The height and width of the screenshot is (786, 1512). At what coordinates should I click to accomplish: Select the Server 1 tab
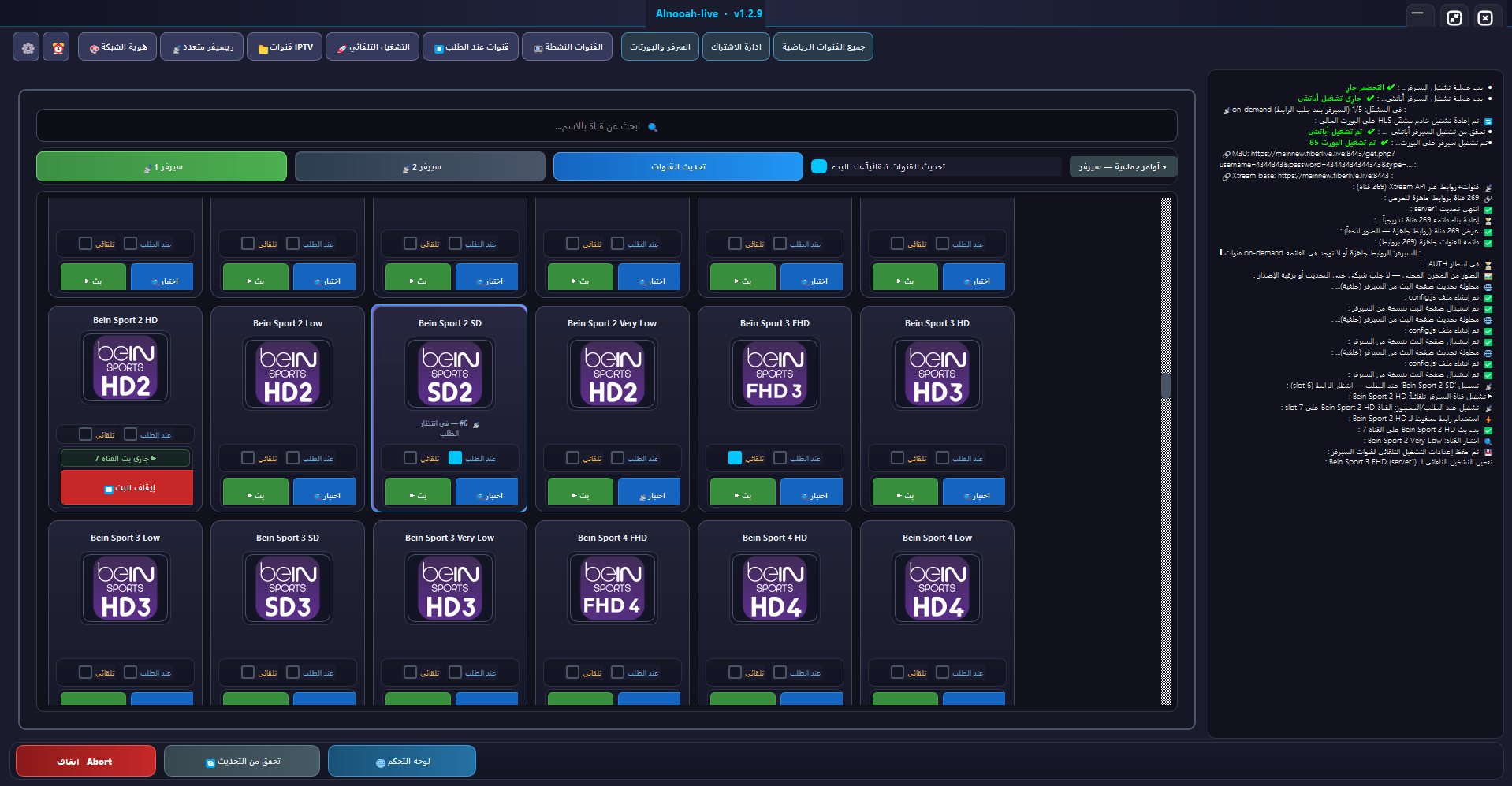pos(162,167)
